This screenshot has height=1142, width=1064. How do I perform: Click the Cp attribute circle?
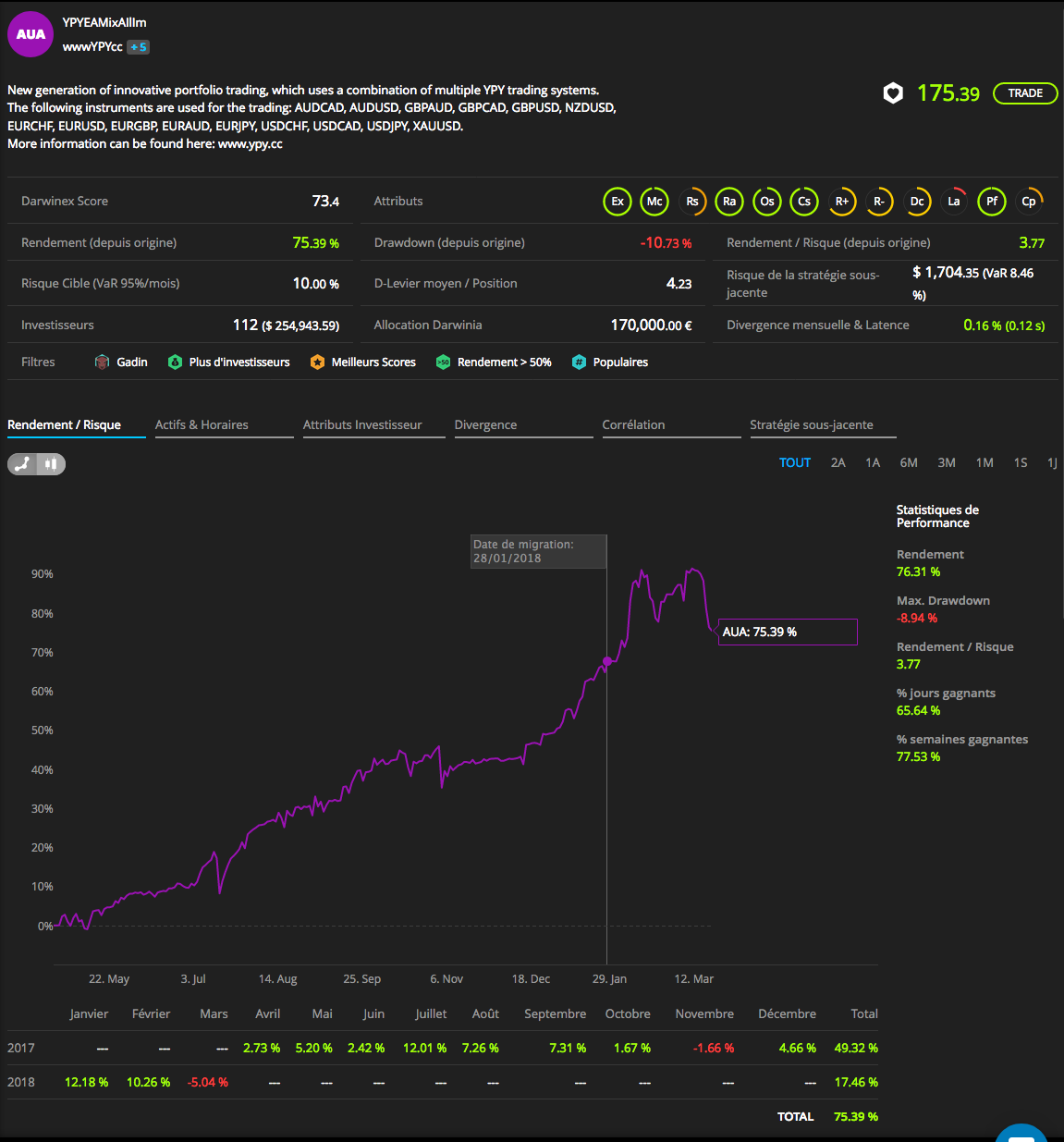click(x=1029, y=201)
